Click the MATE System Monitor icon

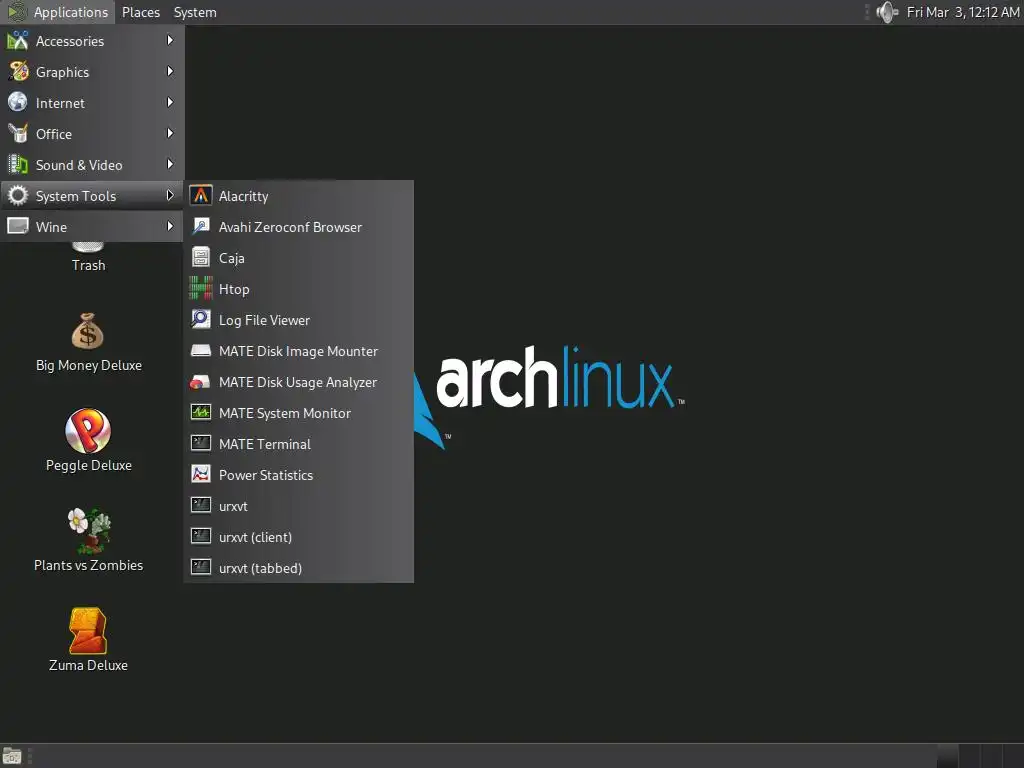coord(200,413)
